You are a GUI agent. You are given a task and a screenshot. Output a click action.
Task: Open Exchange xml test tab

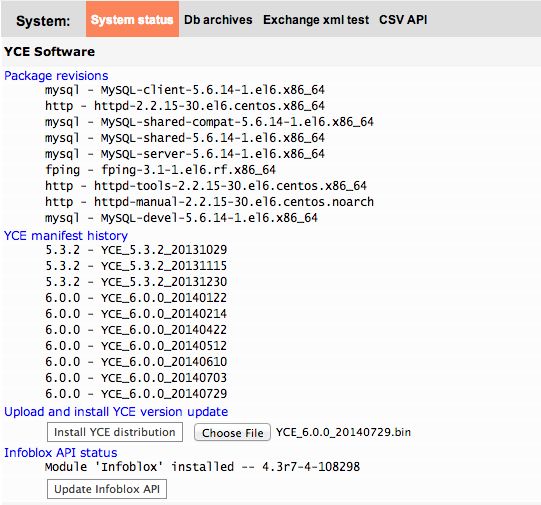[x=316, y=20]
